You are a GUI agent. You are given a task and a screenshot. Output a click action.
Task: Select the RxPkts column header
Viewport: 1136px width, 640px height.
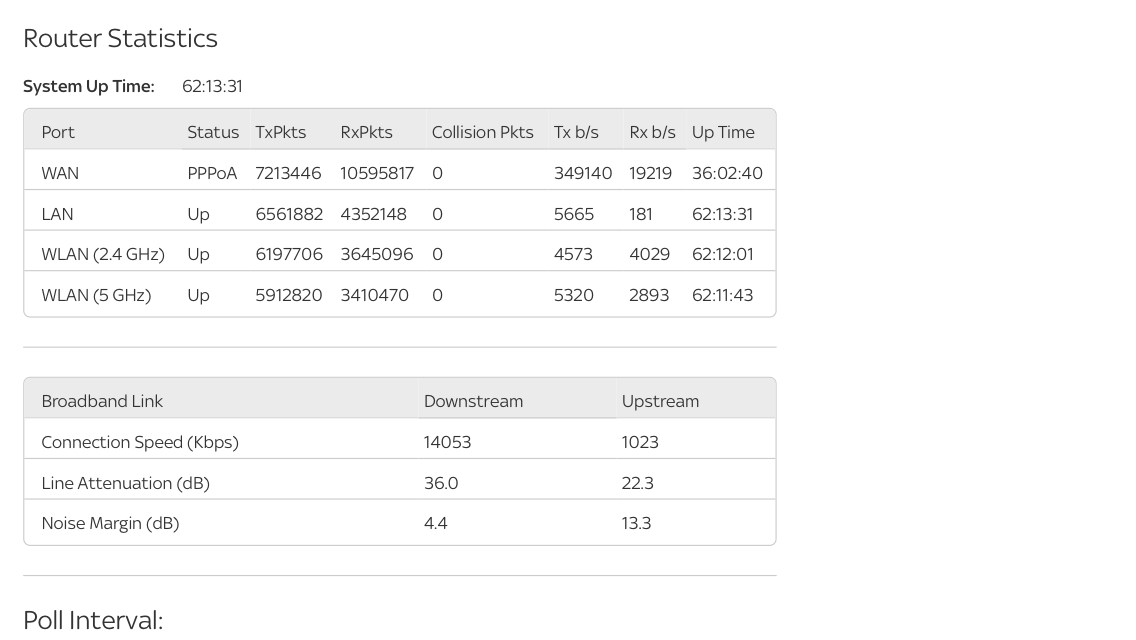366,131
